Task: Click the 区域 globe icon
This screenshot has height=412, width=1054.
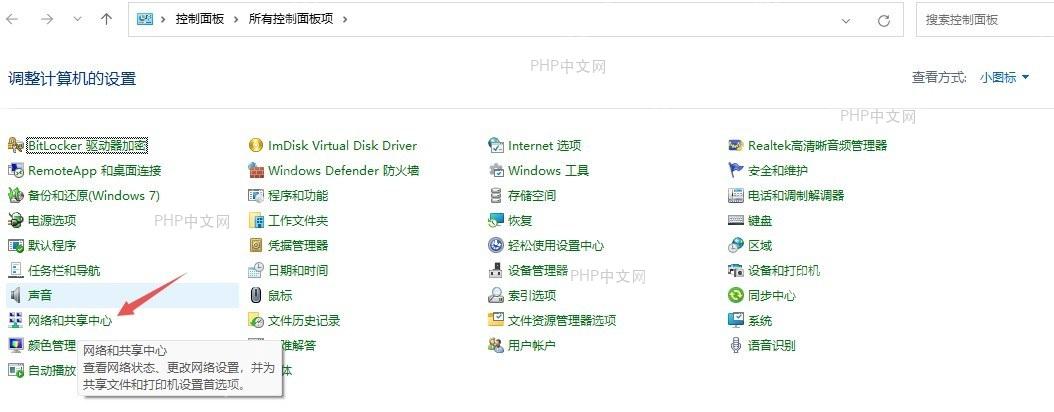Action: coord(736,245)
